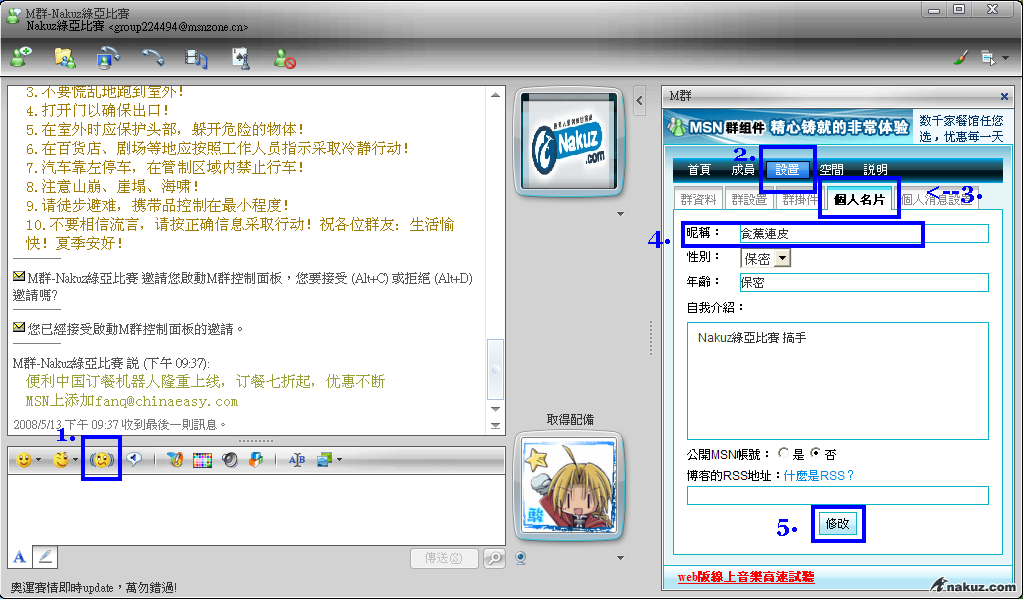This screenshot has height=599, width=1024.
Task: Click the 昵稱 input field
Action: [864, 233]
